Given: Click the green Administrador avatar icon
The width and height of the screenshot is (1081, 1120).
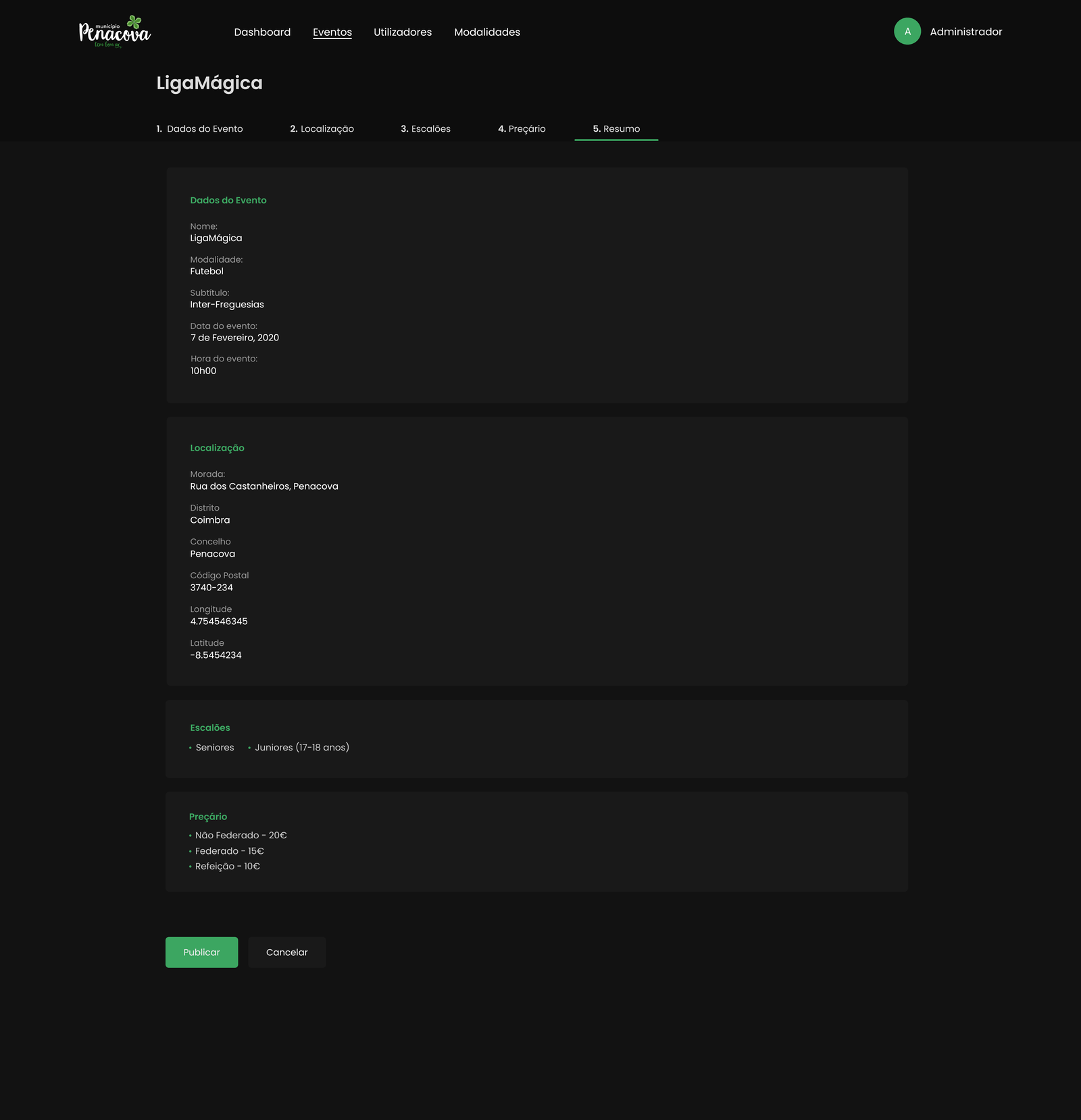Looking at the screenshot, I should [x=907, y=32].
